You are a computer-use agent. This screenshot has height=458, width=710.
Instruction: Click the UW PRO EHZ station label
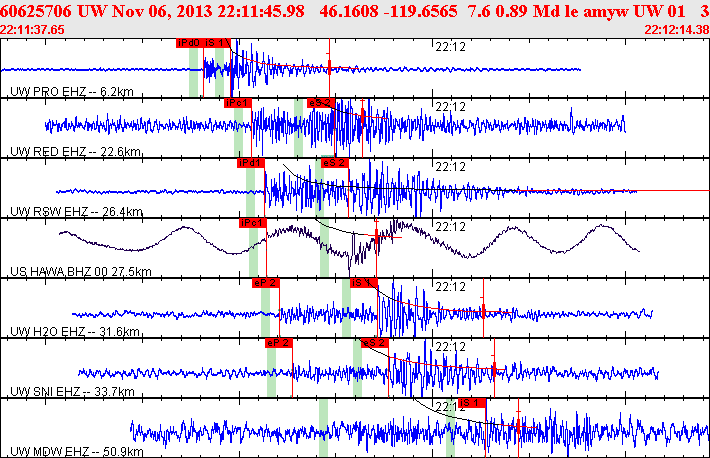[72, 92]
